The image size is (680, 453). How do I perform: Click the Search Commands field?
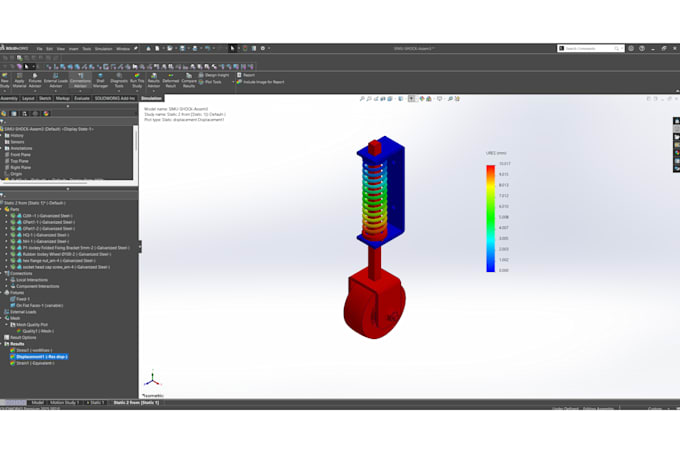(591, 49)
